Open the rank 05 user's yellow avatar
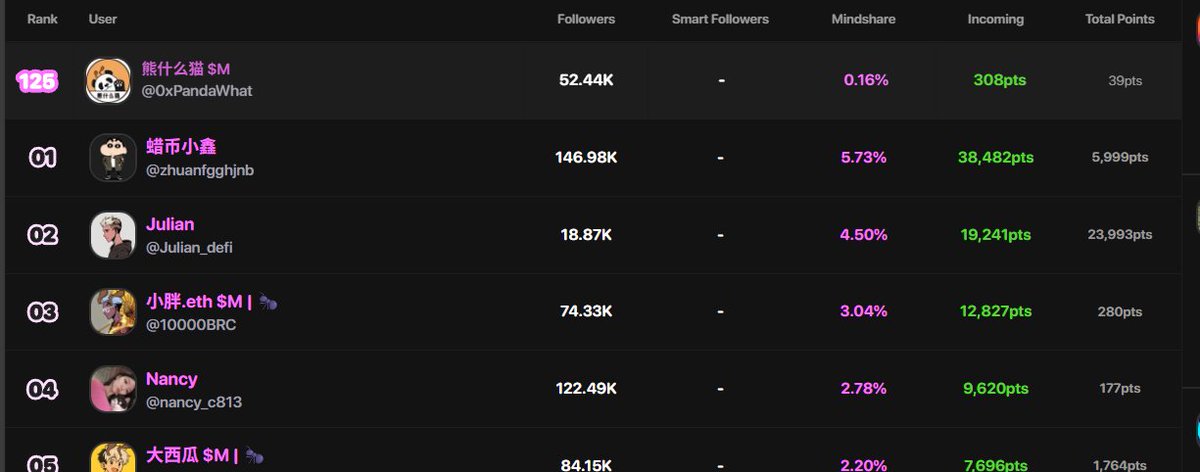Image resolution: width=1200 pixels, height=472 pixels. point(113,458)
